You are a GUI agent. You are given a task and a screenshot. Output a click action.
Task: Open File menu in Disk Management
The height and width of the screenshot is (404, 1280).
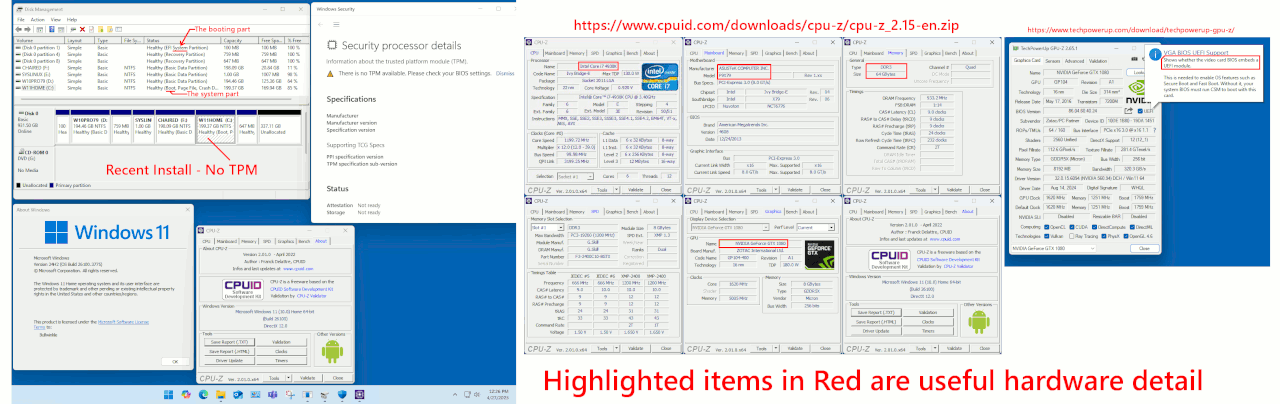[21, 19]
